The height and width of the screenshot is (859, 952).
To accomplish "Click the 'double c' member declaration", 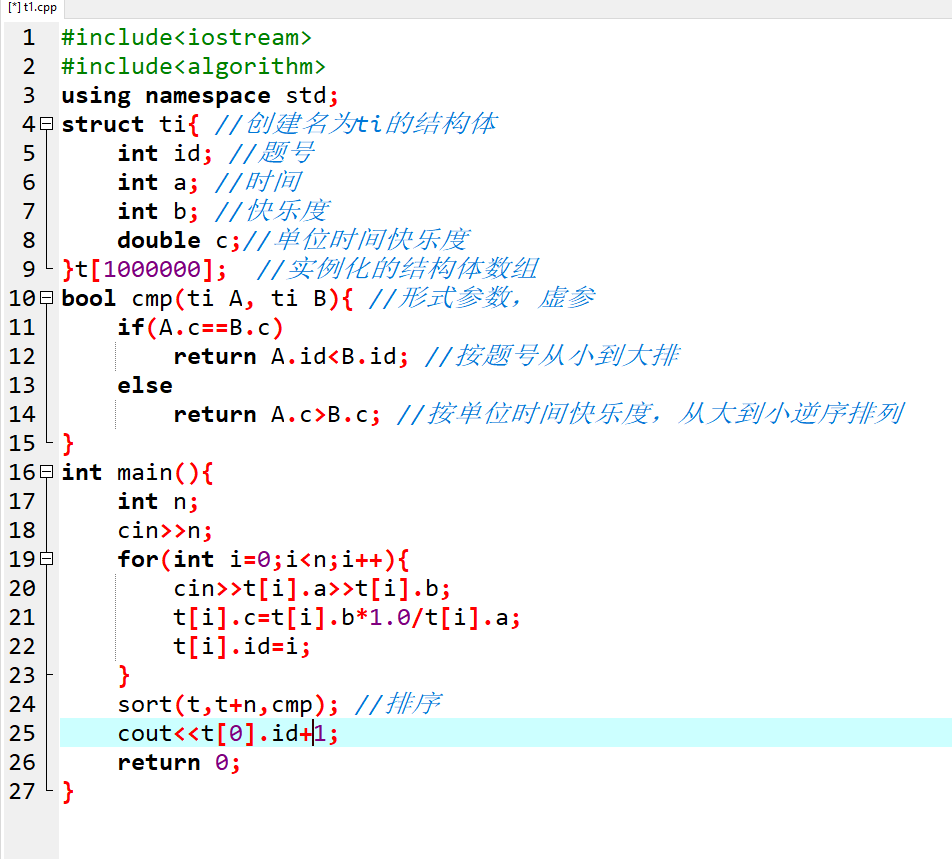I will click(172, 241).
